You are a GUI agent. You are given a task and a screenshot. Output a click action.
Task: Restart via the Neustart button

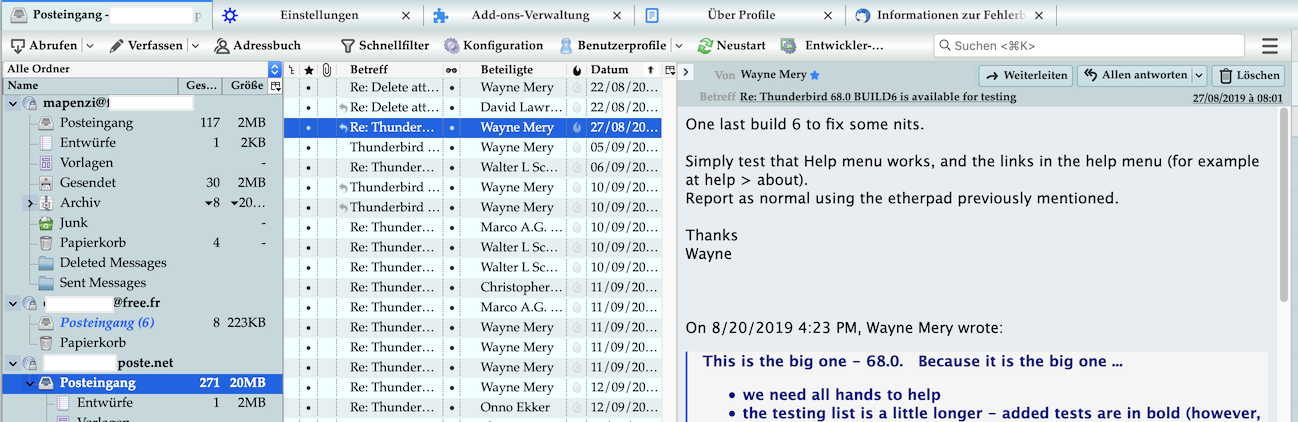point(732,46)
